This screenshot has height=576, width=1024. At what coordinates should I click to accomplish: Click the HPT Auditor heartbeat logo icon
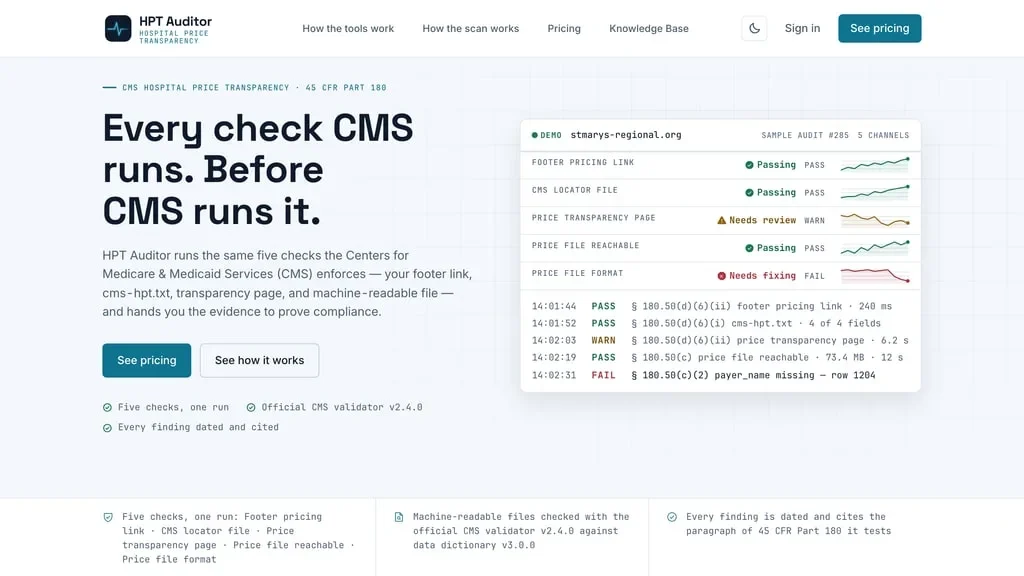(118, 29)
